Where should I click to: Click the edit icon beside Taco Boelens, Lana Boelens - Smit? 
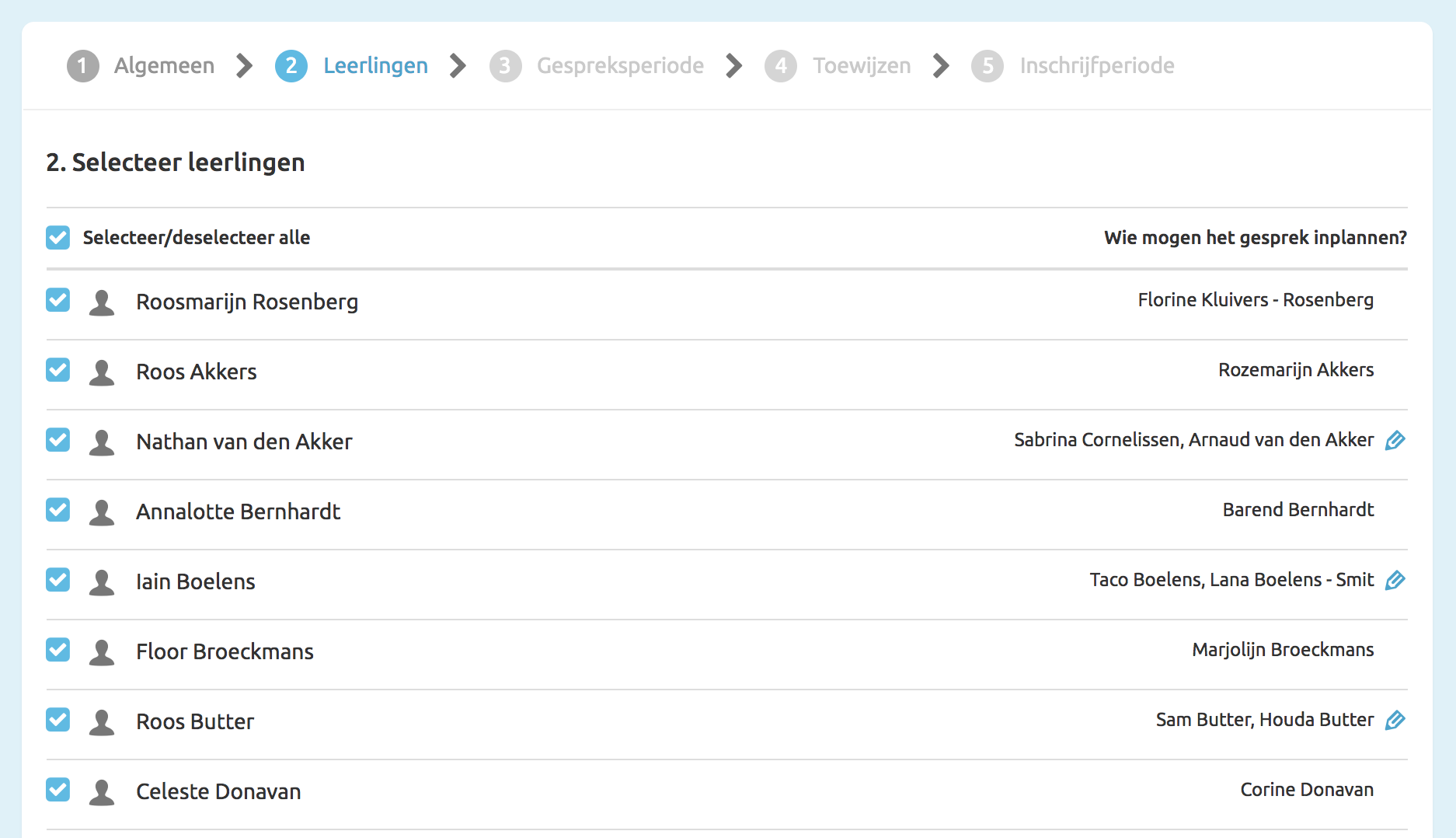tap(1395, 580)
